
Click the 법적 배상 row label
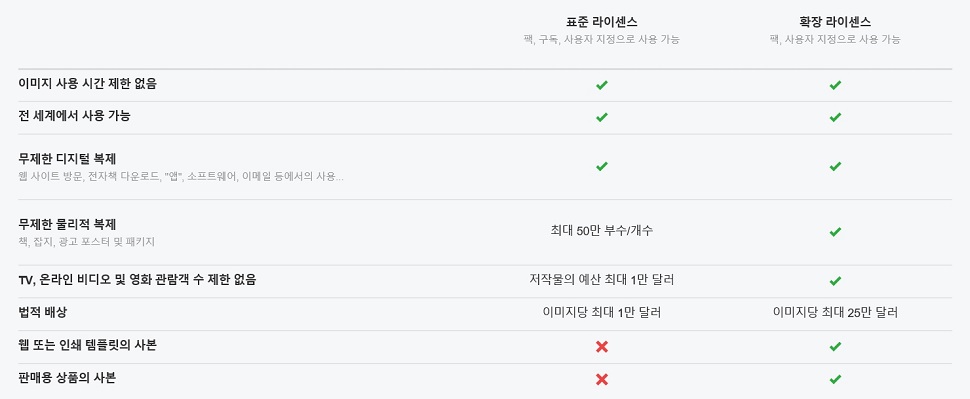[x=43, y=312]
